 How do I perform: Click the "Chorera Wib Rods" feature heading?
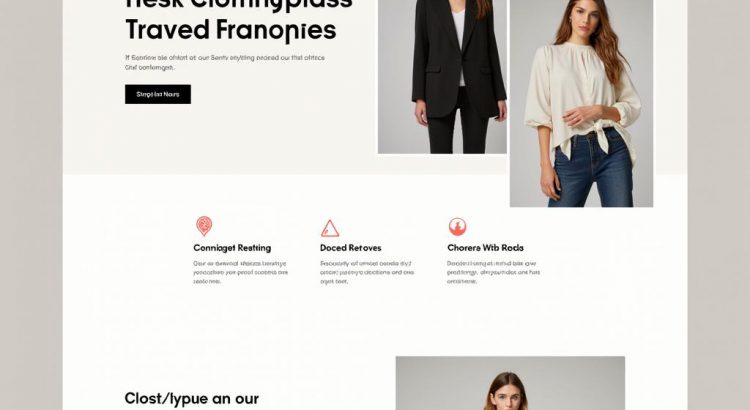[485, 248]
